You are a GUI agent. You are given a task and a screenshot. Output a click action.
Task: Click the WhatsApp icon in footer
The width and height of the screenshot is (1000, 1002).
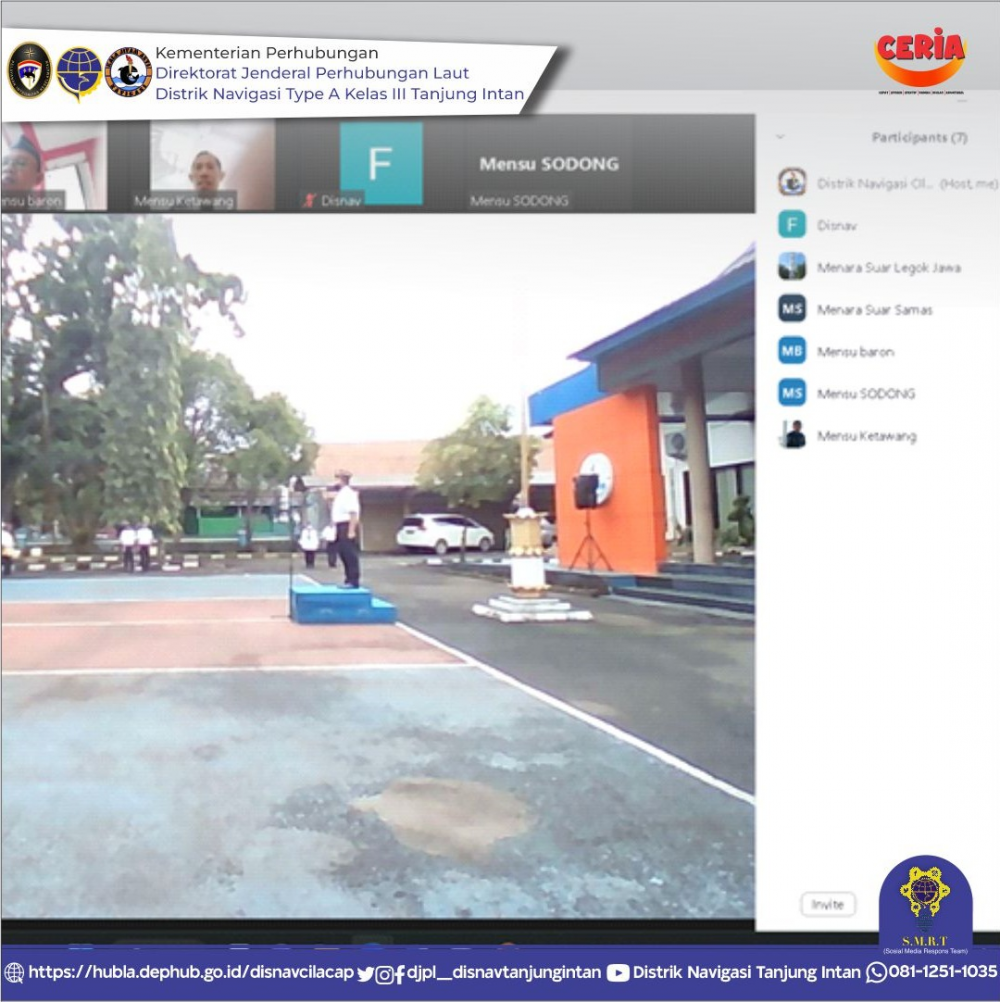click(x=875, y=973)
